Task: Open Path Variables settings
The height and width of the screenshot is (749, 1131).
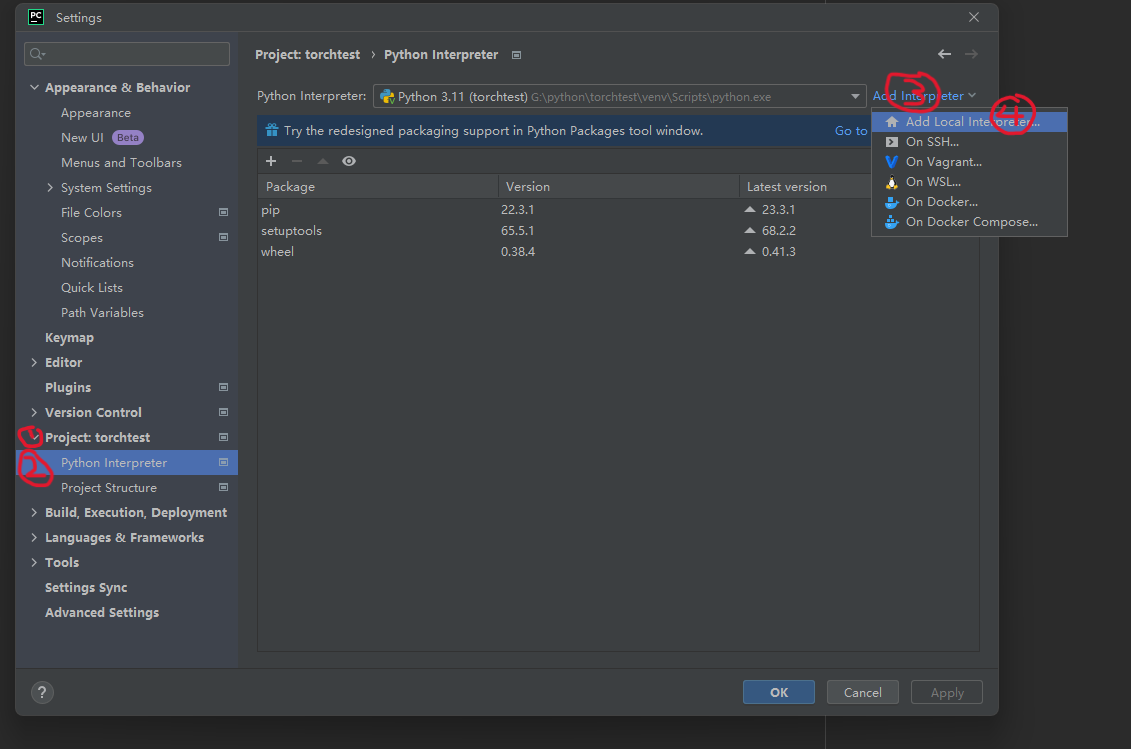Action: pos(102,312)
